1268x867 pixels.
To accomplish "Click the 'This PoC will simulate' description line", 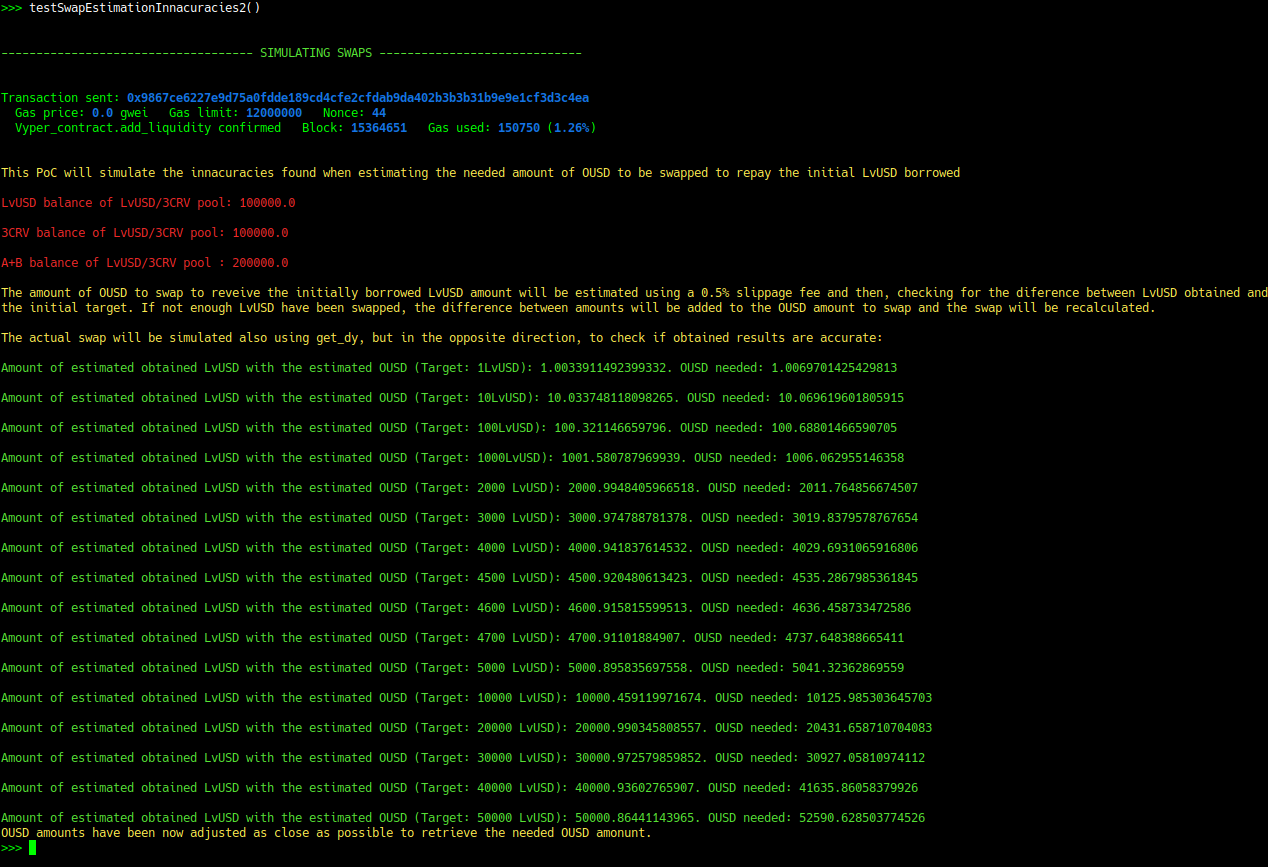I will (x=481, y=173).
